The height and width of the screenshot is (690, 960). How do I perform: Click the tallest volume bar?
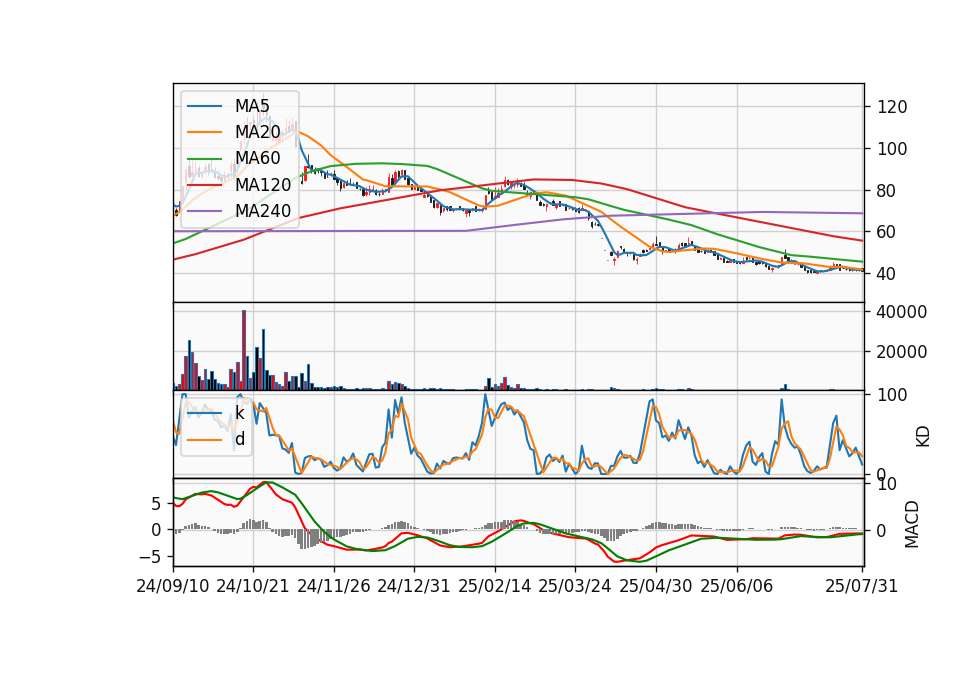click(x=244, y=350)
